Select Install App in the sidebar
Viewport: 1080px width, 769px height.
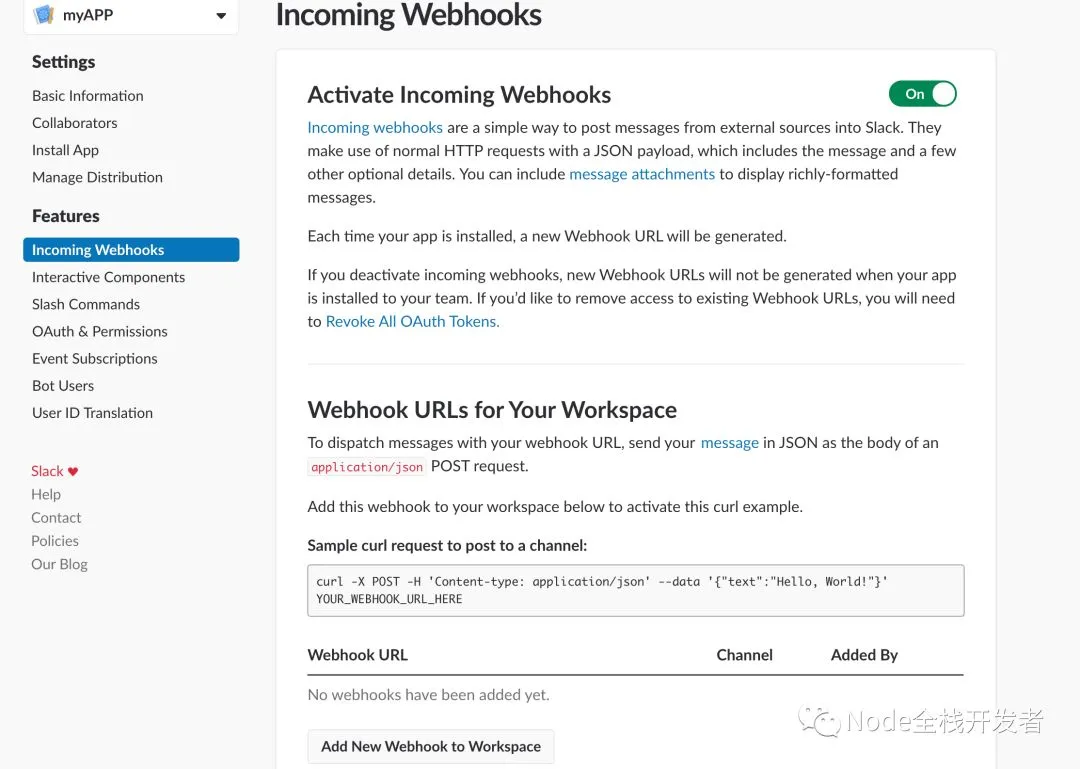[65, 150]
